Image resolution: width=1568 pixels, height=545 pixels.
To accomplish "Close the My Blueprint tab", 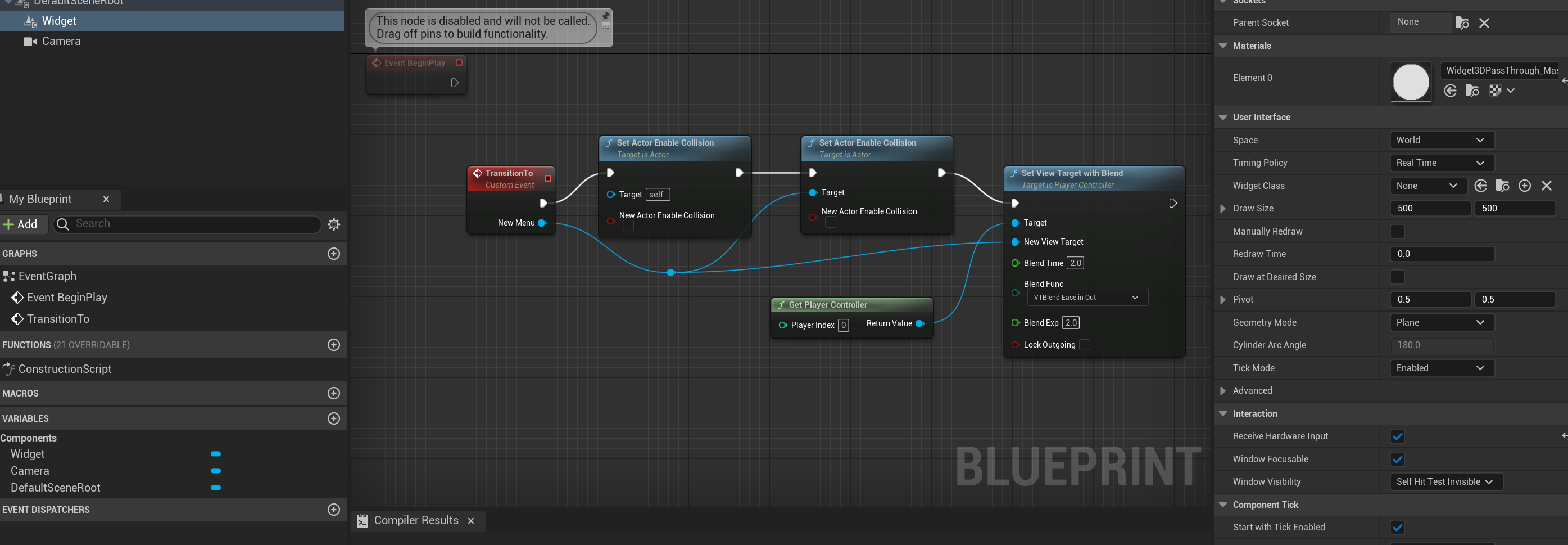I will tap(106, 199).
